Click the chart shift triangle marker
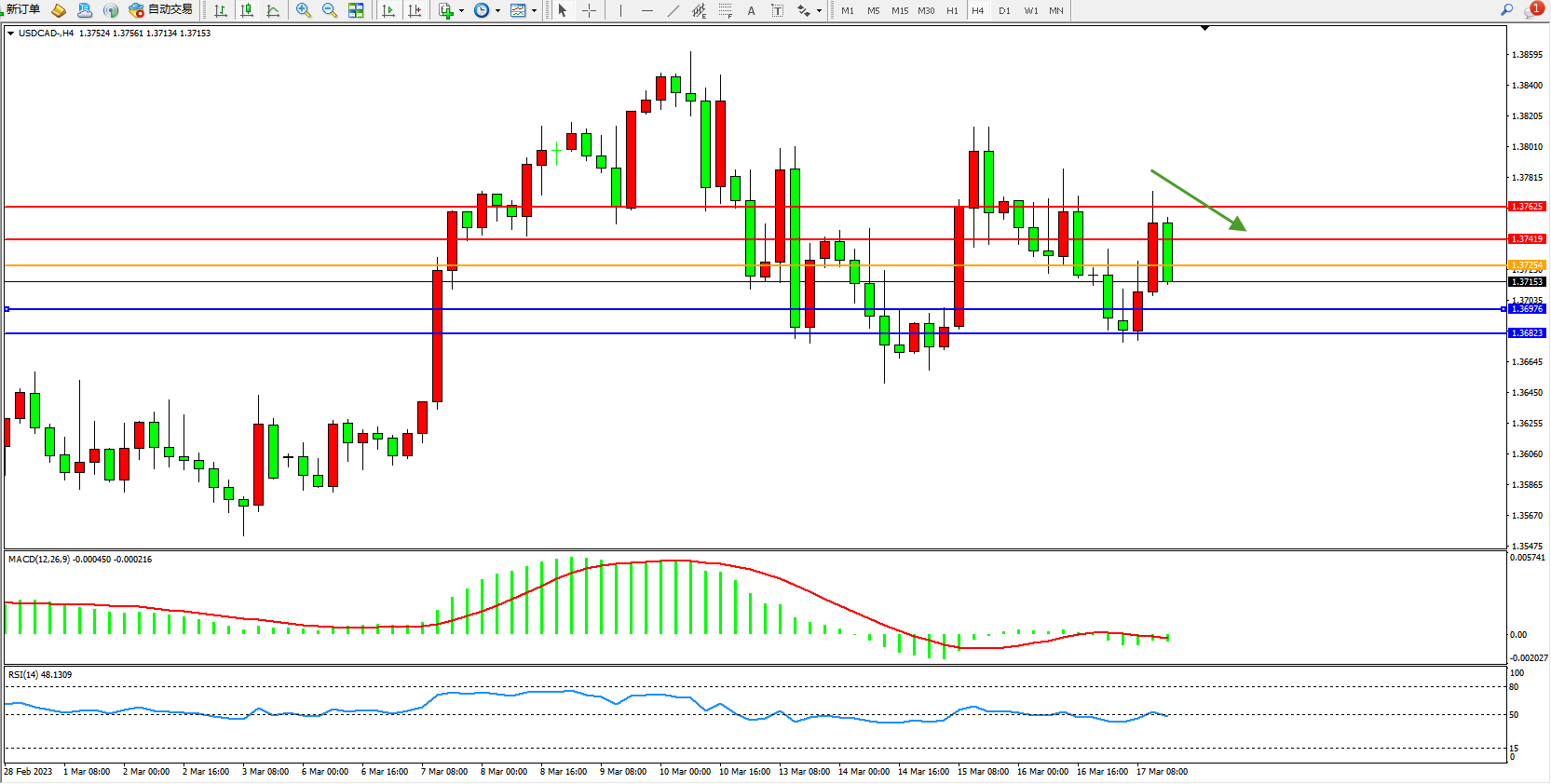Image resolution: width=1551 pixels, height=784 pixels. coord(1204,29)
